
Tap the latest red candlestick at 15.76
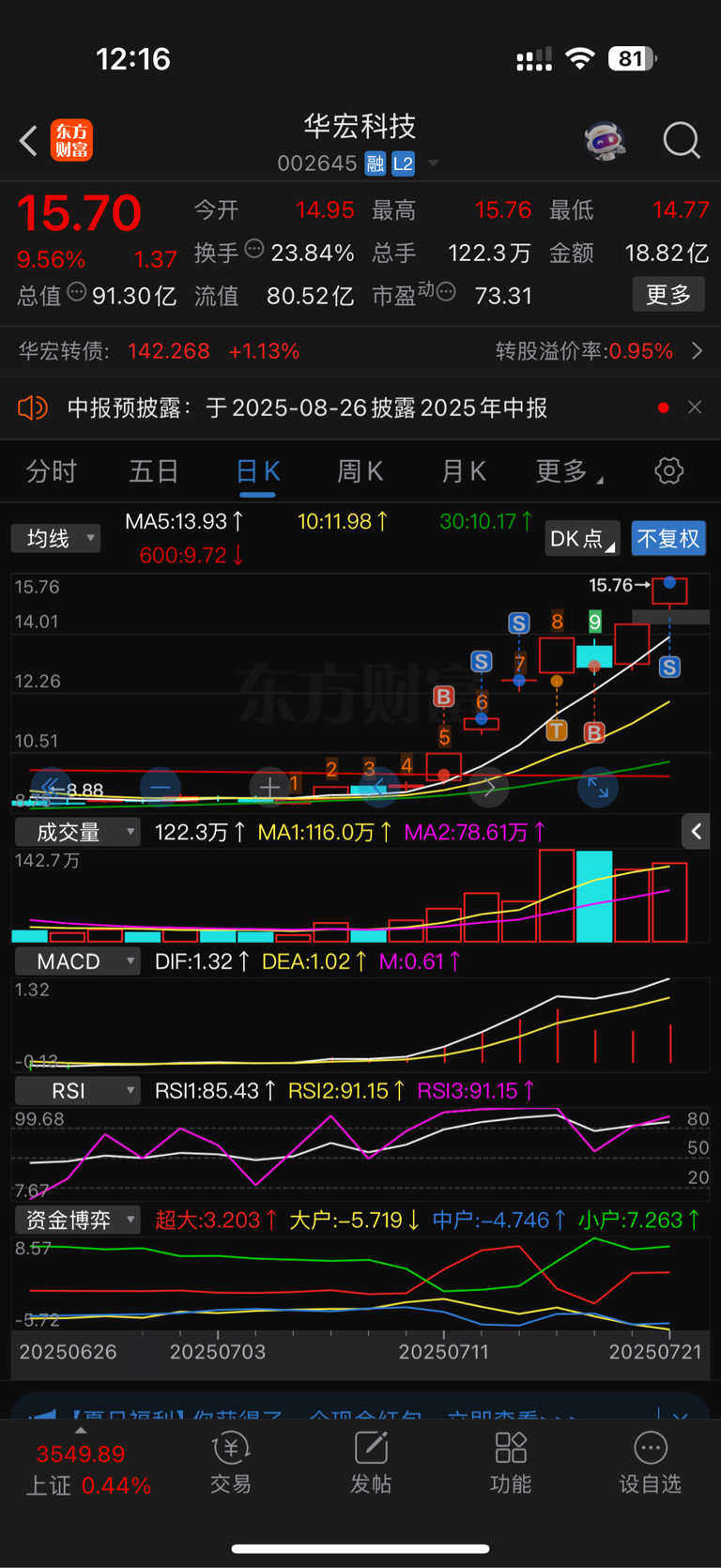[x=669, y=592]
